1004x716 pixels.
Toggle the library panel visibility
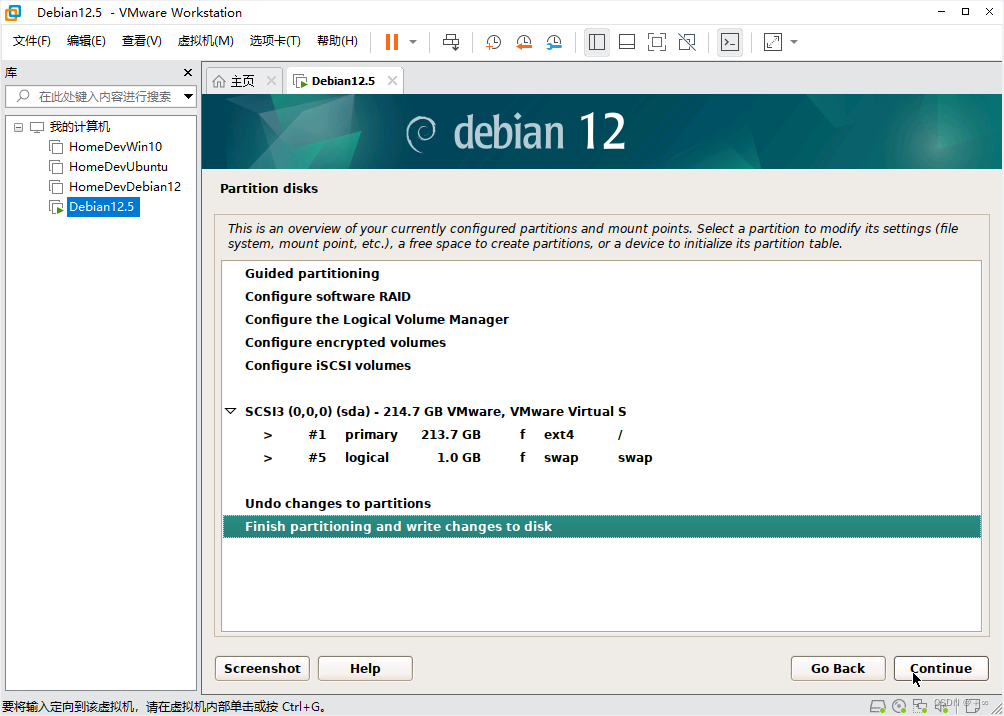coord(596,41)
